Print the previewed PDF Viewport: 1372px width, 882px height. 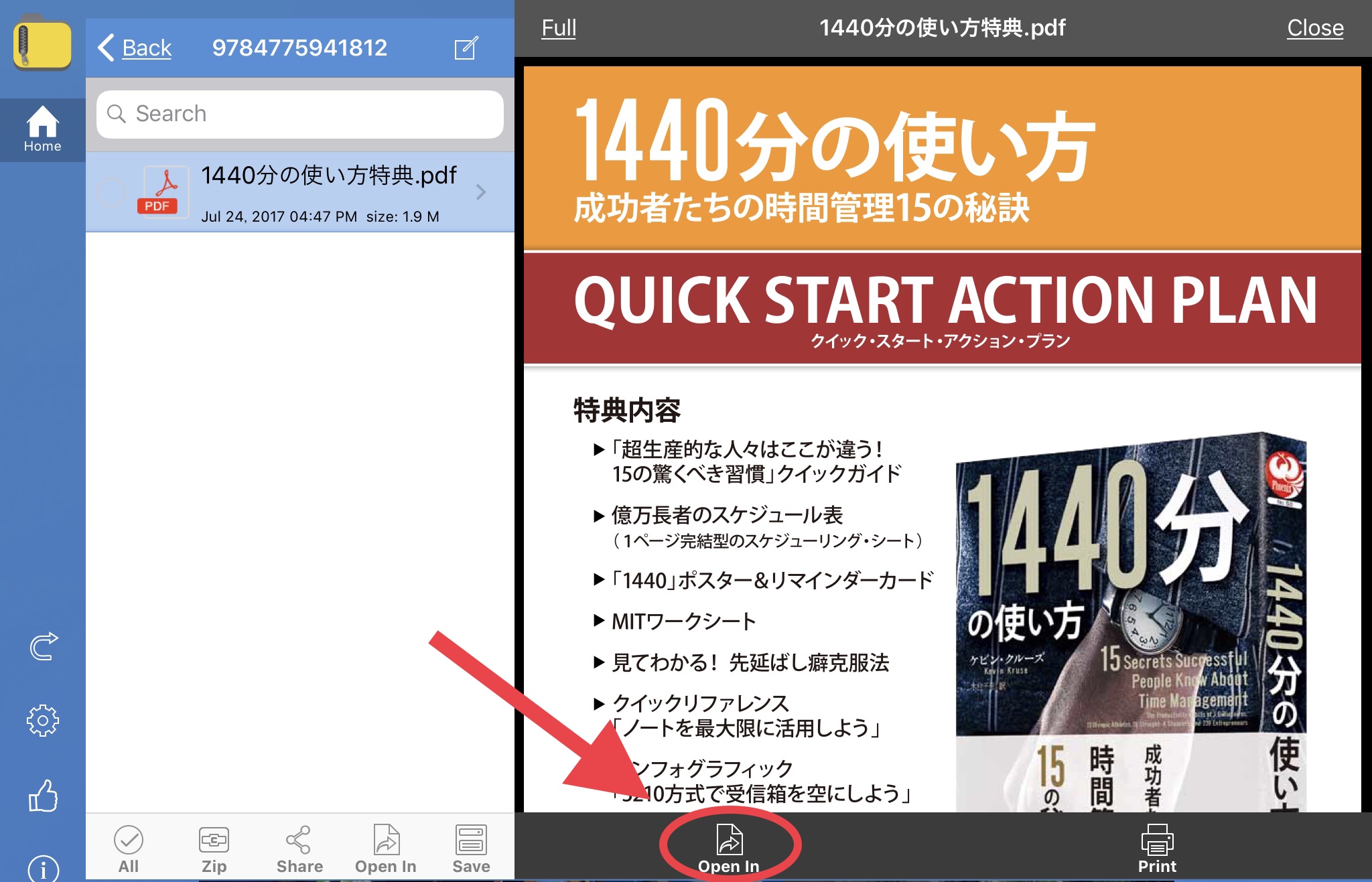(1157, 849)
